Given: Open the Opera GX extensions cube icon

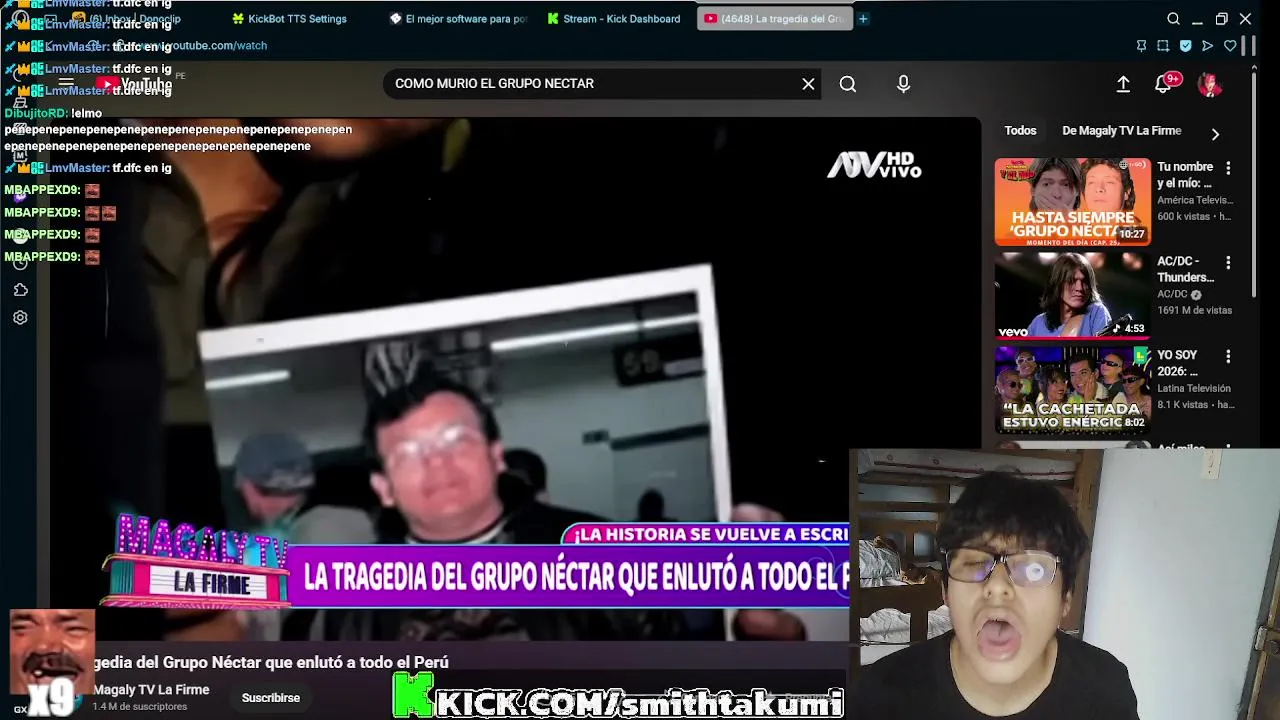Looking at the screenshot, I should click(20, 290).
